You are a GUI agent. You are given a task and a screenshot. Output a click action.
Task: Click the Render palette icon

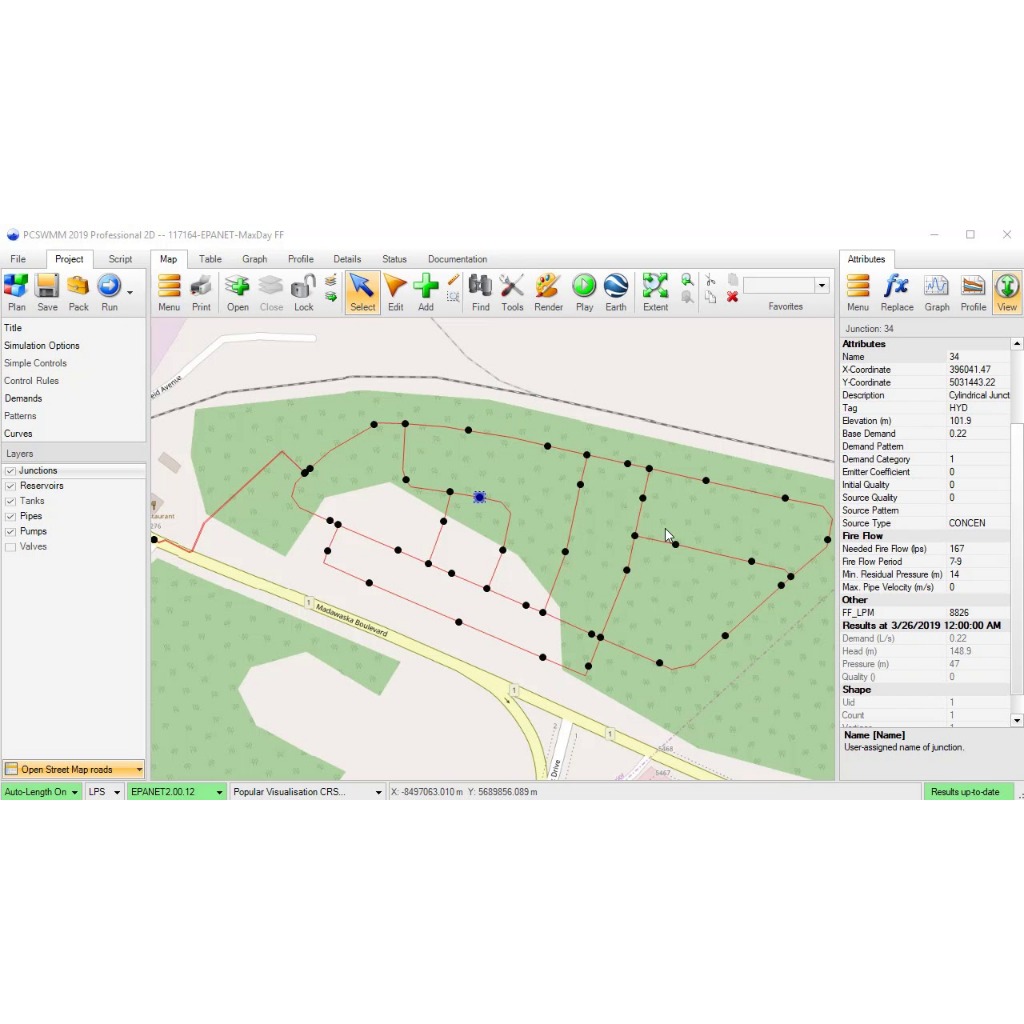[x=547, y=287]
